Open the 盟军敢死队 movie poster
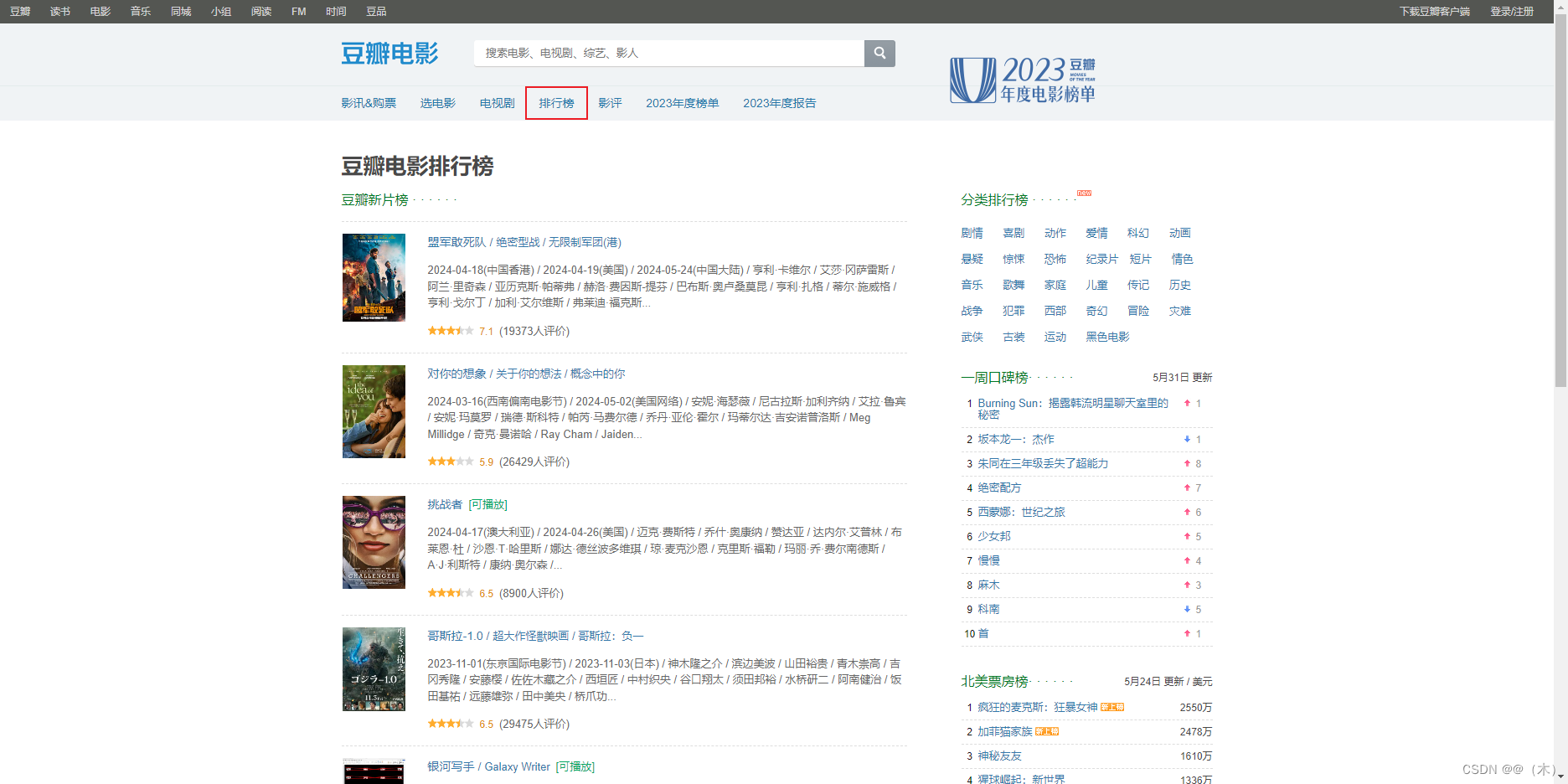The image size is (1568, 784). [374, 277]
